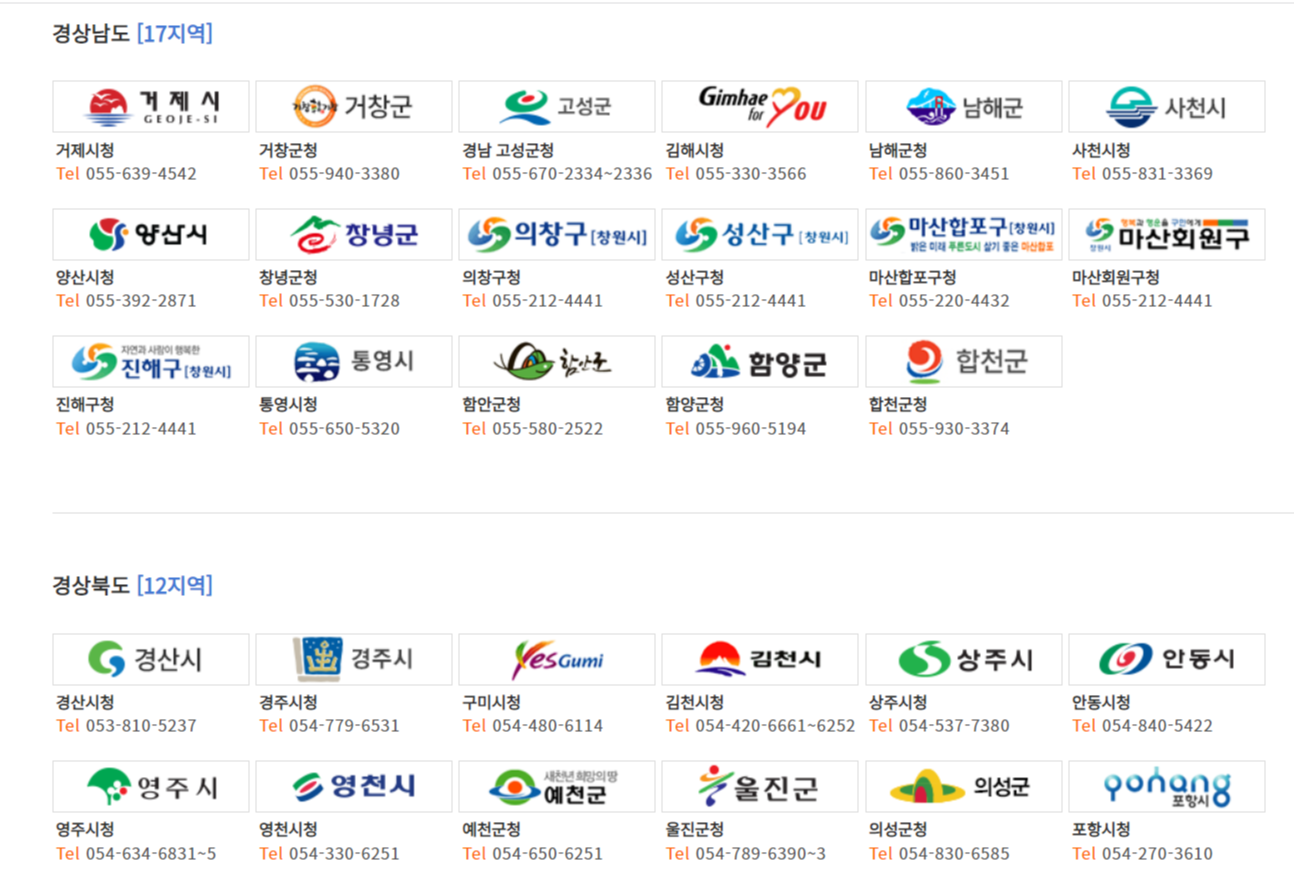Click the 경상남도 17지역 heading
This screenshot has width=1294, height=893.
[x=132, y=33]
